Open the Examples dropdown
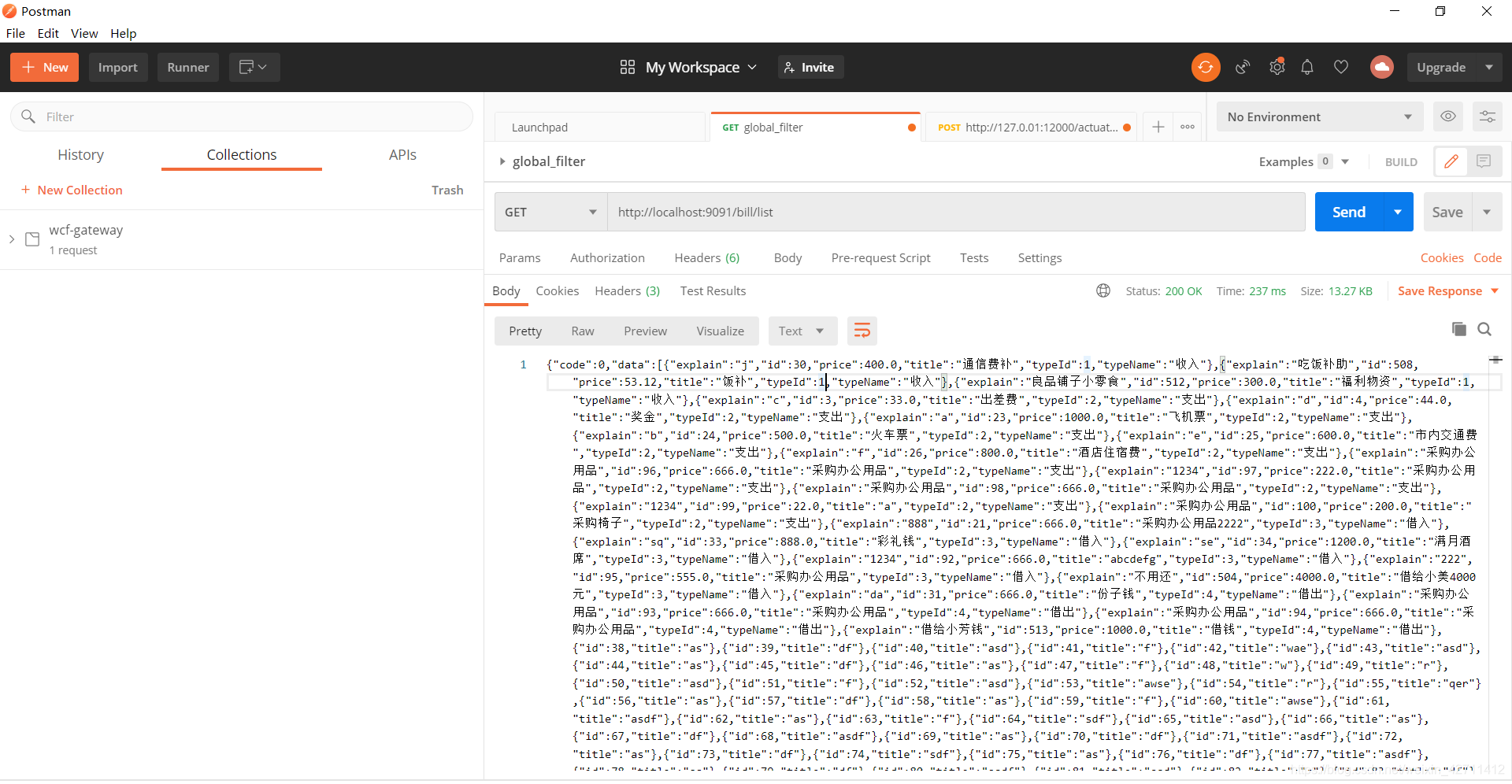Screen dimensions: 1512x784 pyautogui.click(x=1304, y=161)
